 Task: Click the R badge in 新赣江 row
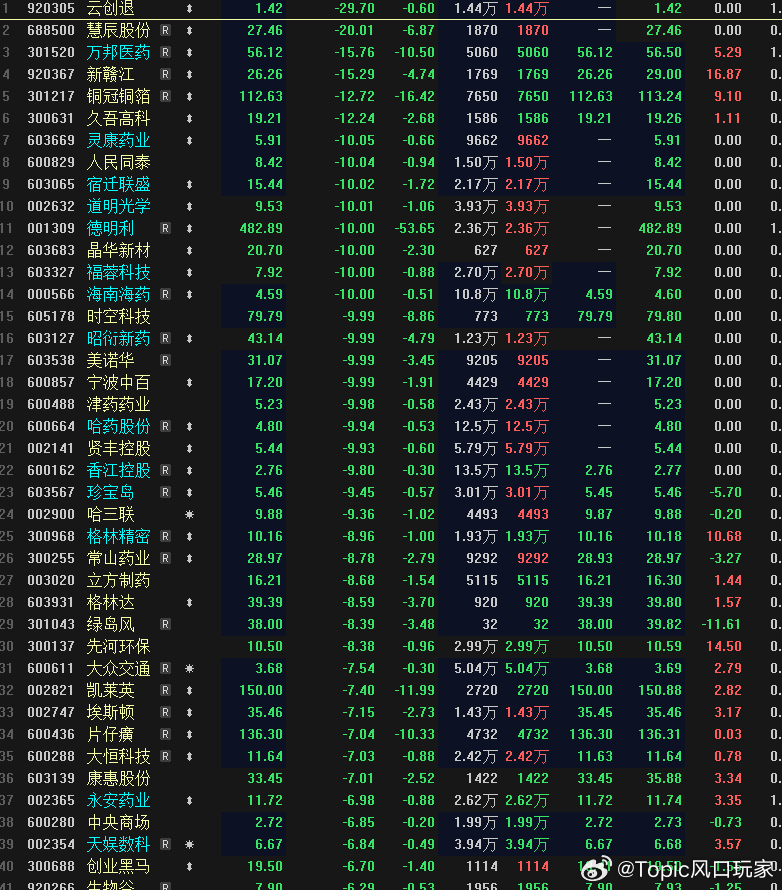coord(166,74)
